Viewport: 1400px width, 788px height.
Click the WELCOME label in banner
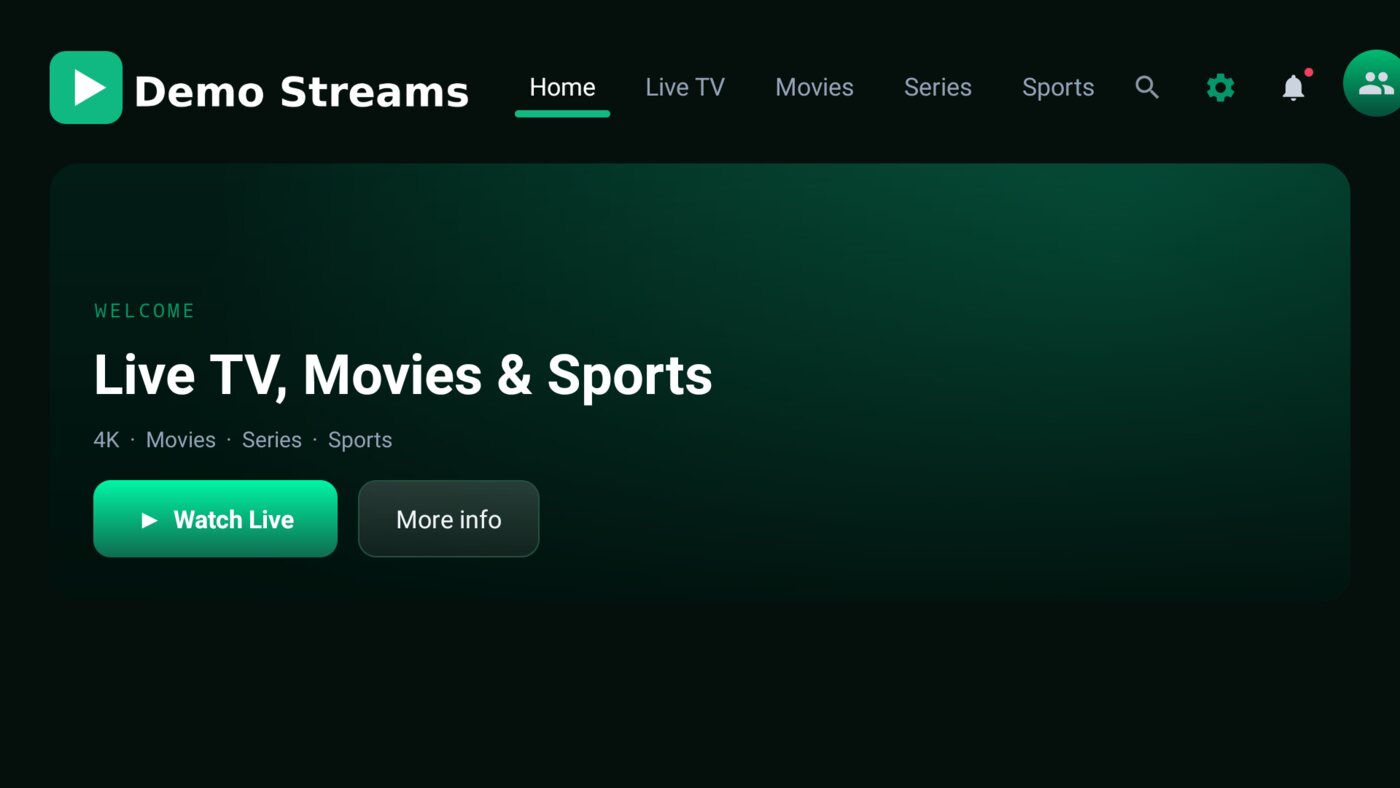tap(145, 311)
